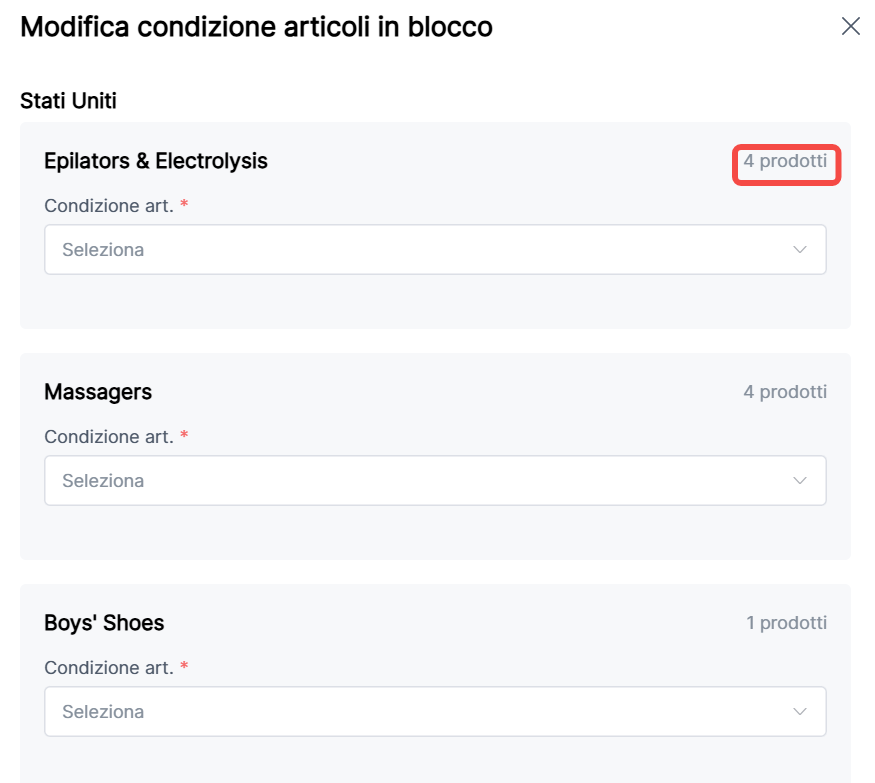Click required asterisk in Epilators section
The height and width of the screenshot is (783, 875).
(x=184, y=206)
